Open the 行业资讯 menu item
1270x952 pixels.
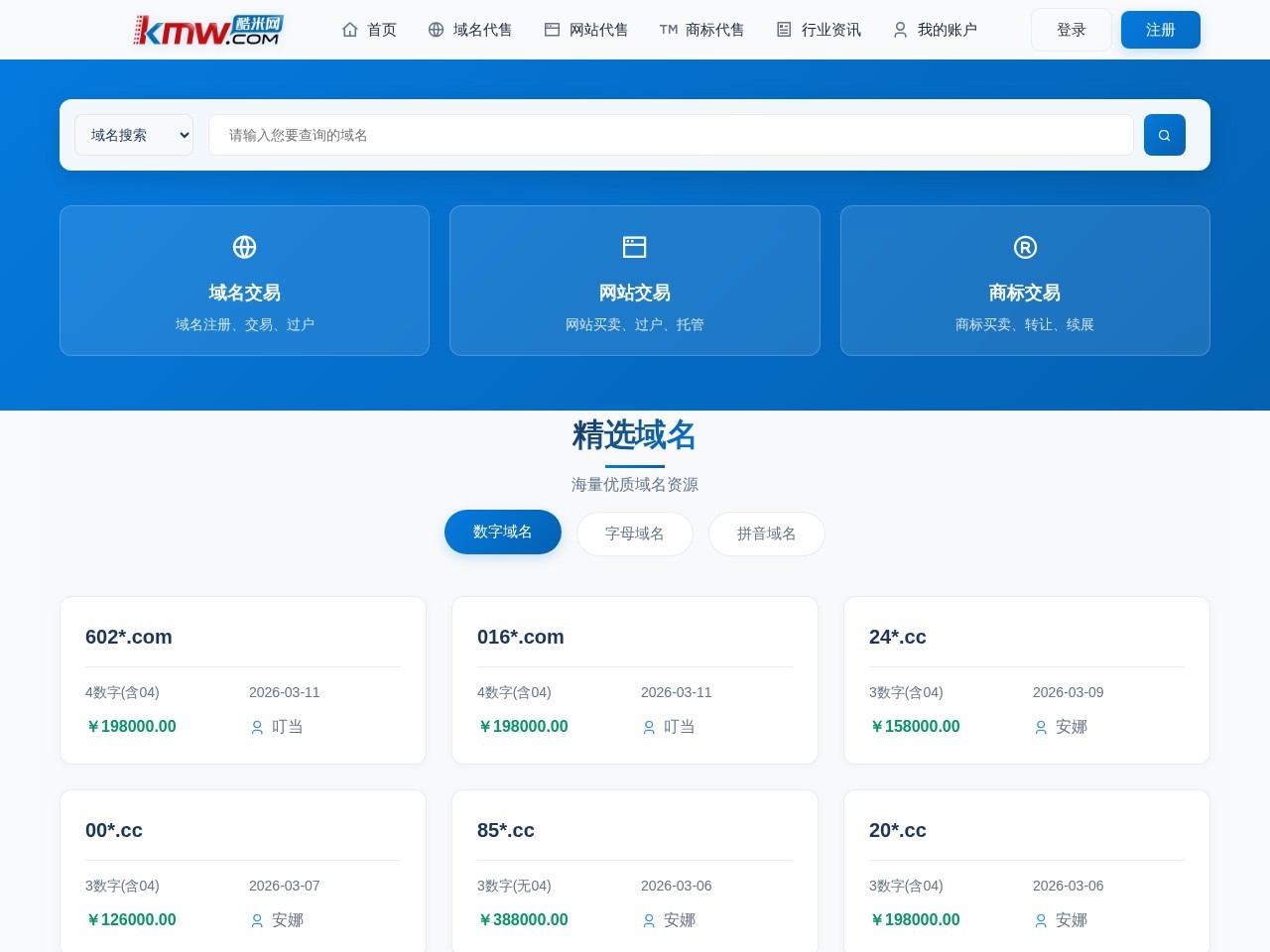(x=819, y=30)
